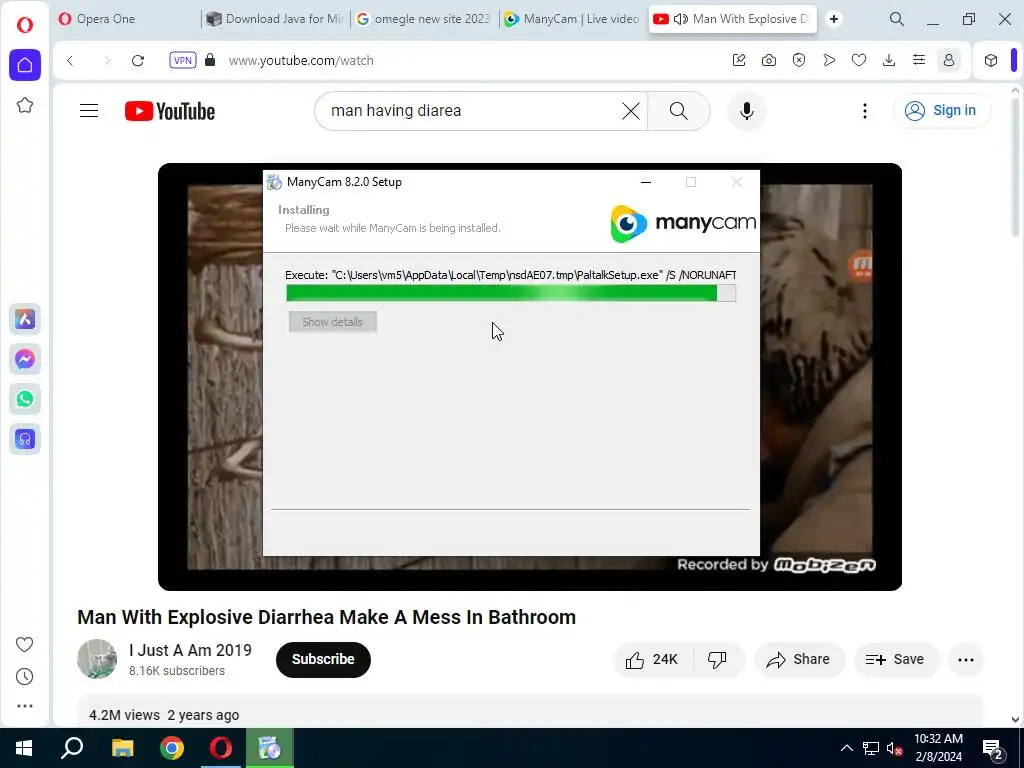Add page to bookmarks heart in address bar
This screenshot has width=1024, height=768.
point(859,60)
